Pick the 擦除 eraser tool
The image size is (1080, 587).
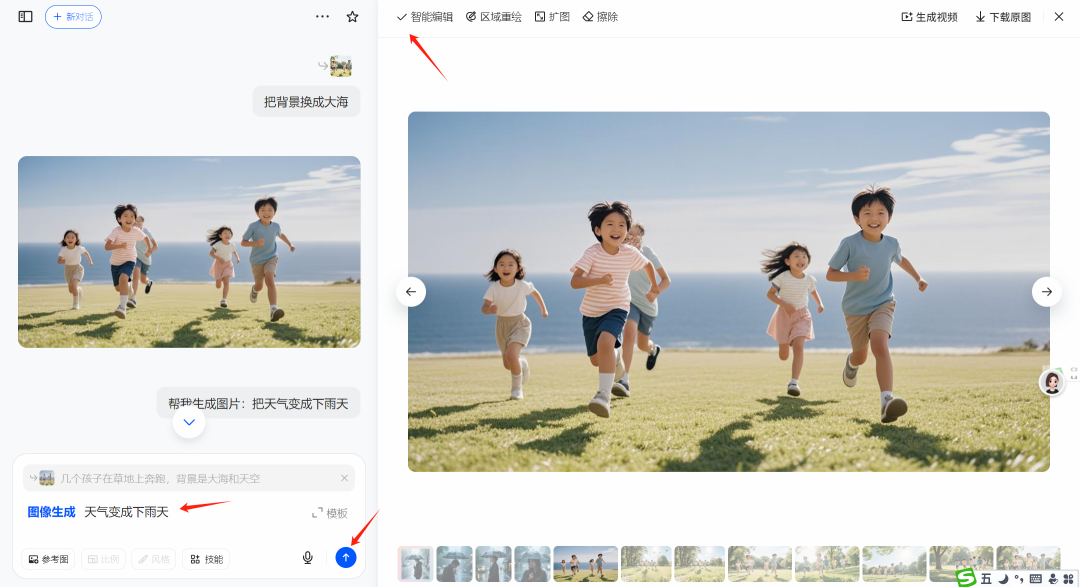coord(600,17)
